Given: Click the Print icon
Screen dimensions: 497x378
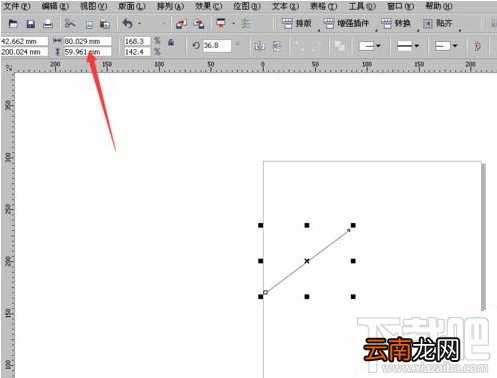Looking at the screenshot, I should tap(48, 24).
